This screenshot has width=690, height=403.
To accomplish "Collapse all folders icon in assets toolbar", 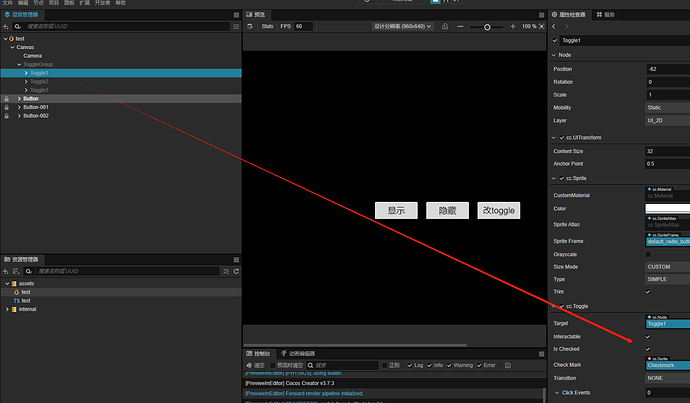I will tap(226, 271).
